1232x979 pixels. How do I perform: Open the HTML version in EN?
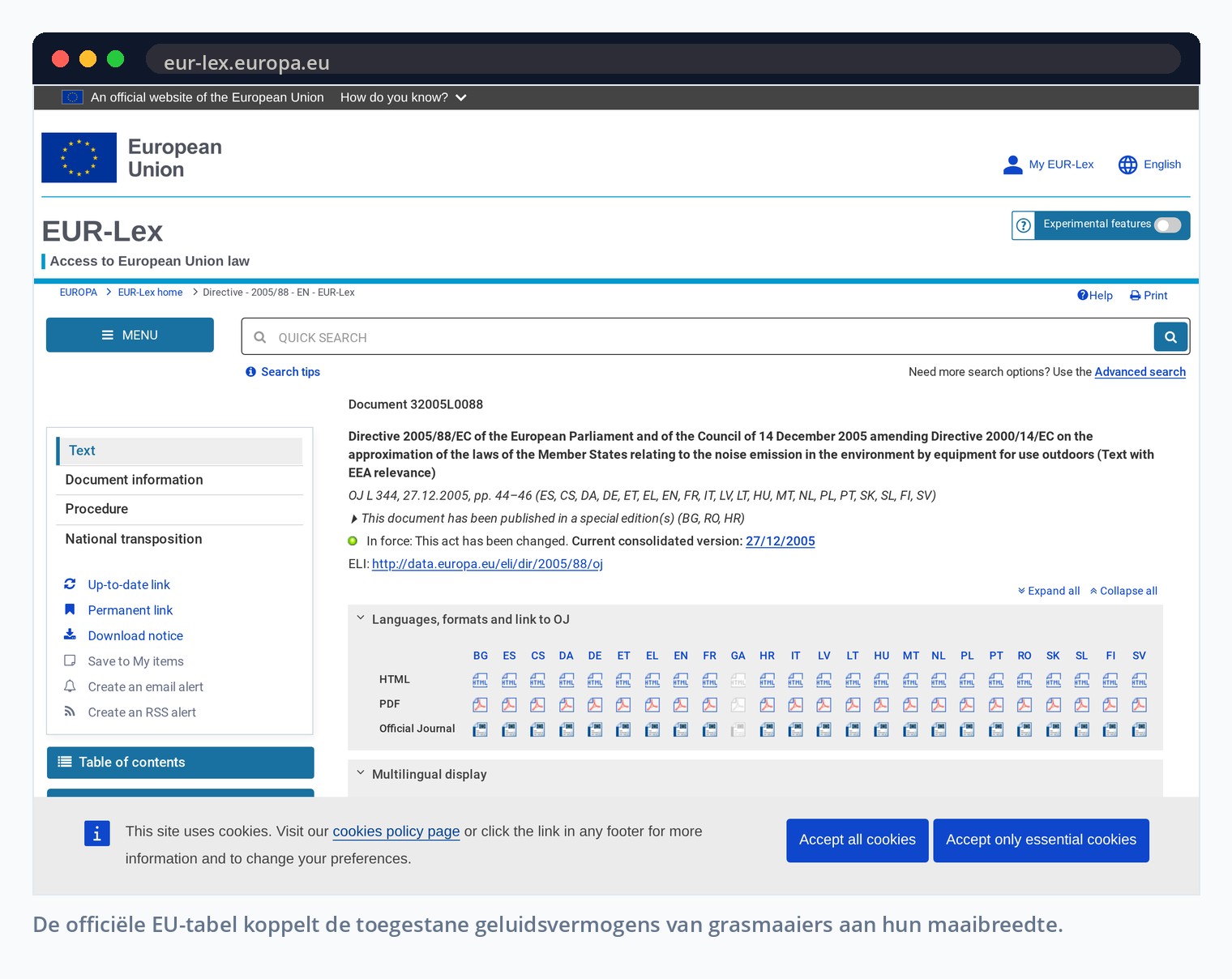click(x=681, y=680)
